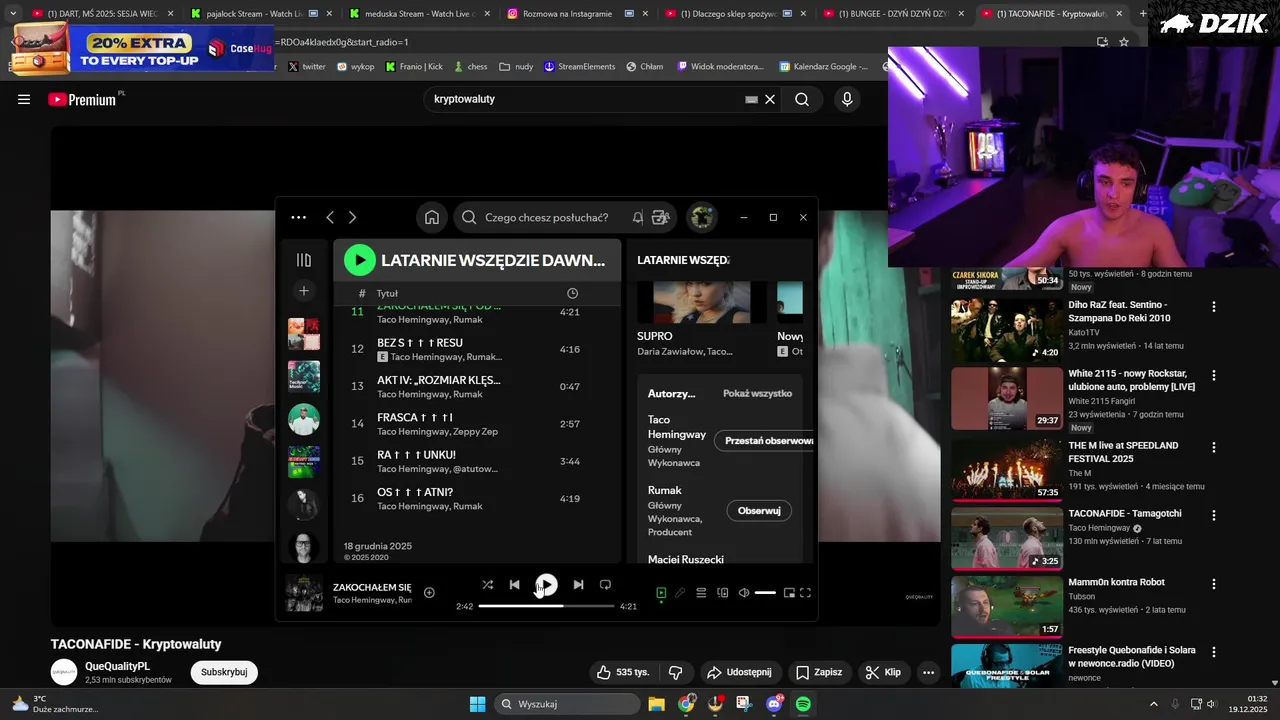1280x720 pixels.
Task: Go back in Spotify navigation
Action: click(x=330, y=217)
